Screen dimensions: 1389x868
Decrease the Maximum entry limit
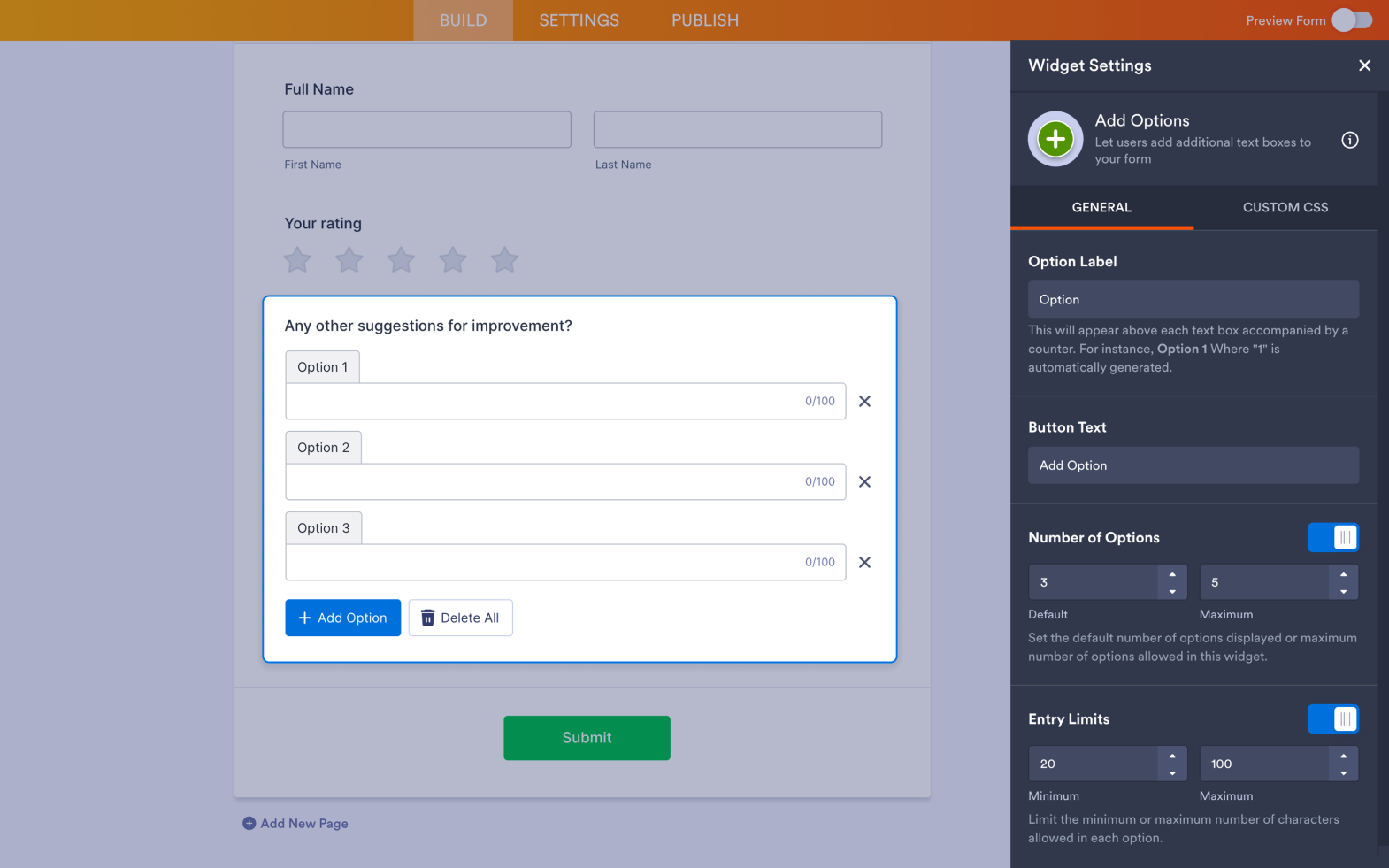1343,772
